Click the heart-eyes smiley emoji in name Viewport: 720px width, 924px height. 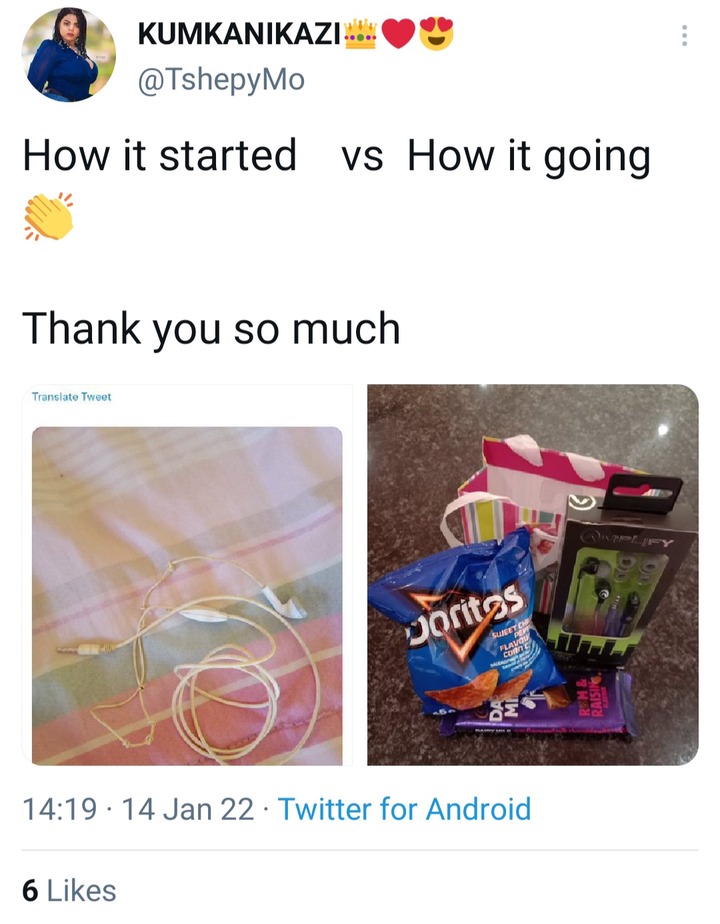pyautogui.click(x=437, y=34)
